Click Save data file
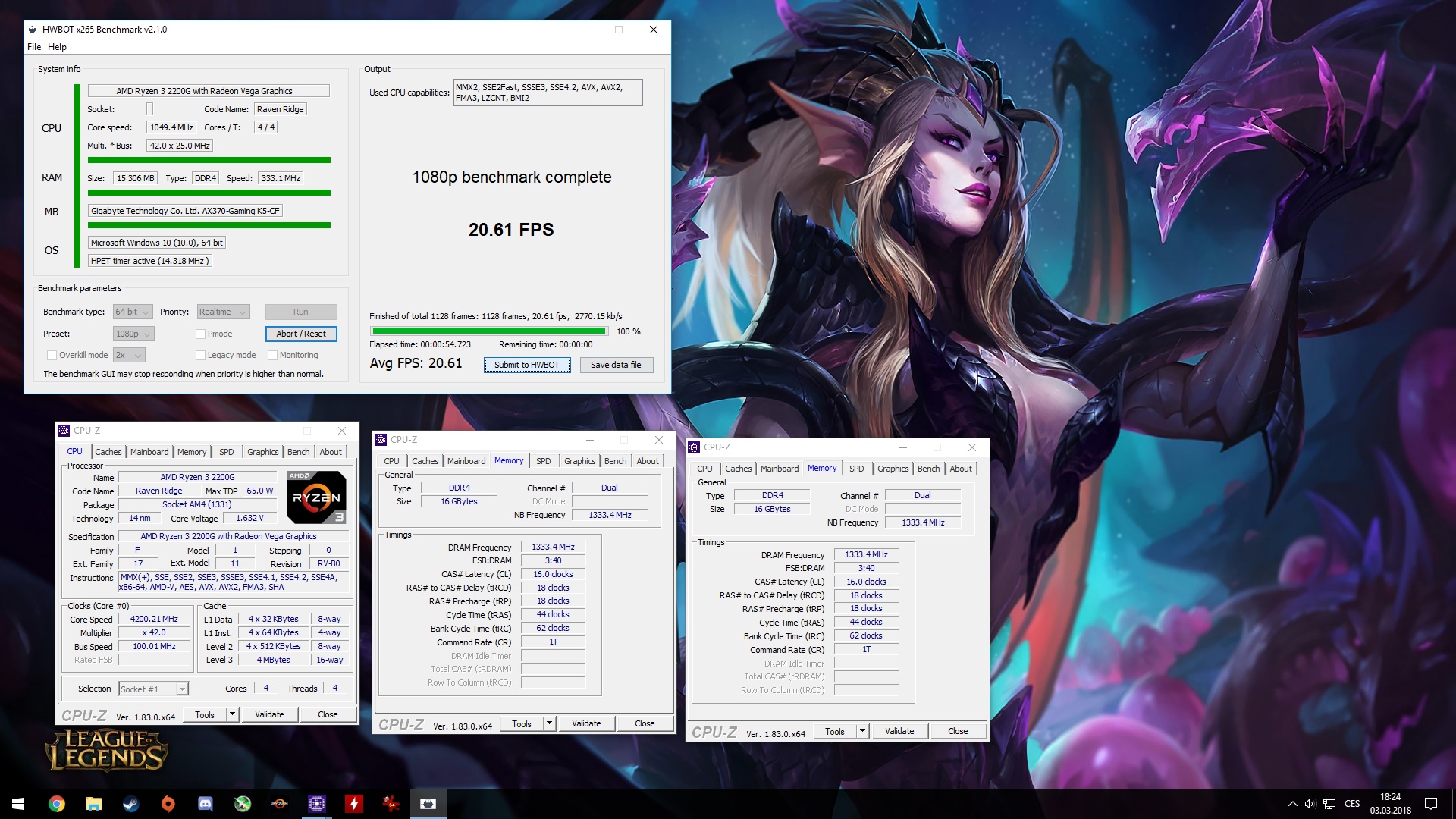Viewport: 1456px width, 819px height. [617, 365]
